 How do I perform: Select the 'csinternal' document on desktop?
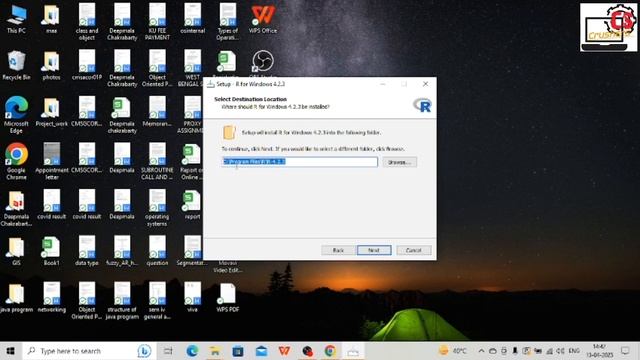(192, 19)
